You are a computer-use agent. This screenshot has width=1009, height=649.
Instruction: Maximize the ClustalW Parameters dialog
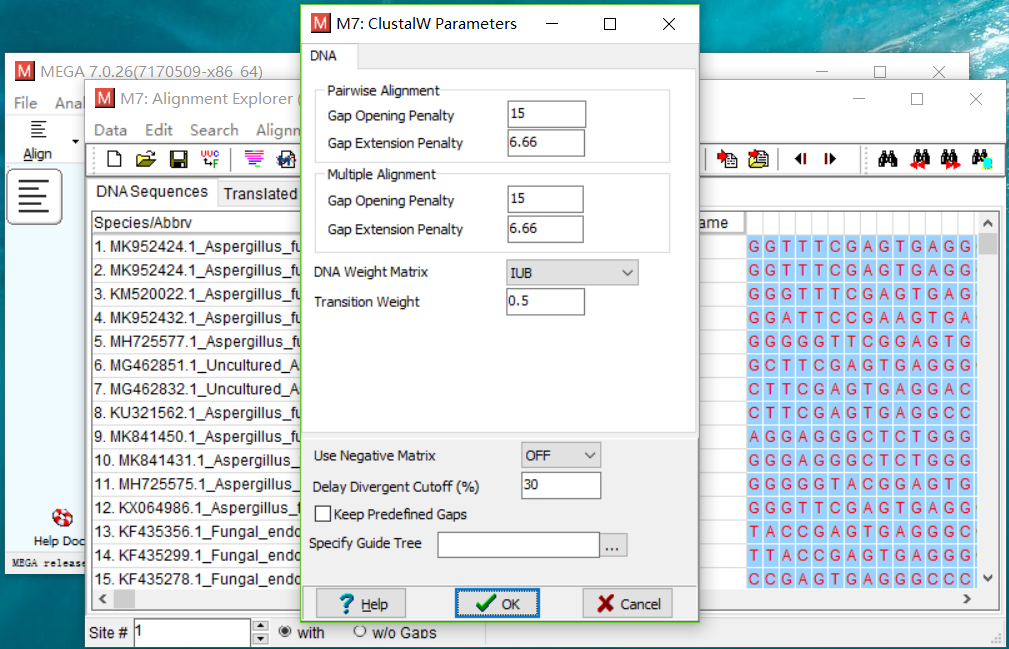coord(609,24)
